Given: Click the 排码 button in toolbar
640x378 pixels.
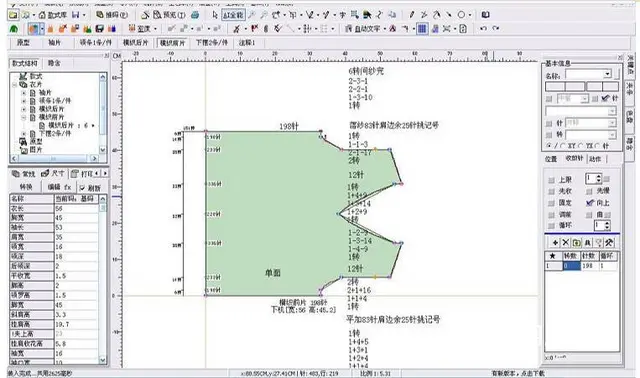Looking at the screenshot, I should click(112, 15).
